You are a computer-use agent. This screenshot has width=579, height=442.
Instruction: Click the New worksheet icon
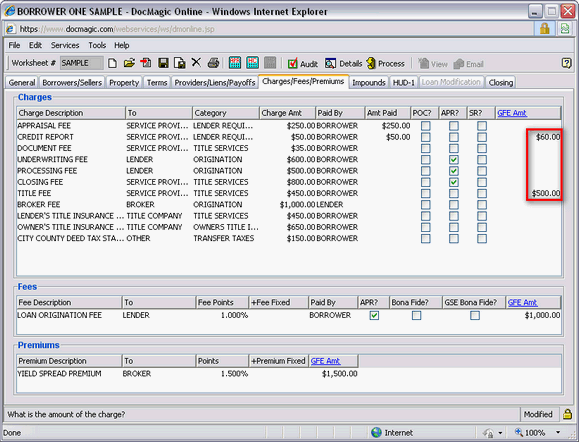pyautogui.click(x=112, y=63)
